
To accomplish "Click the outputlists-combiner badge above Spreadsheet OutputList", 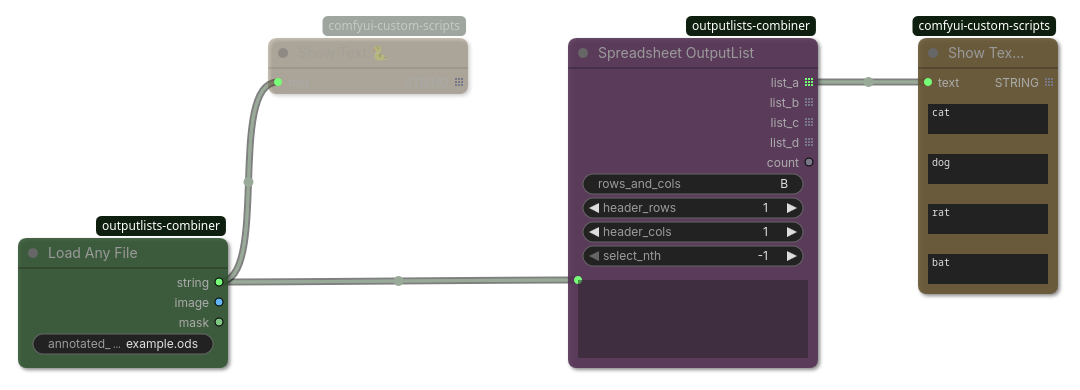I will pyautogui.click(x=751, y=26).
